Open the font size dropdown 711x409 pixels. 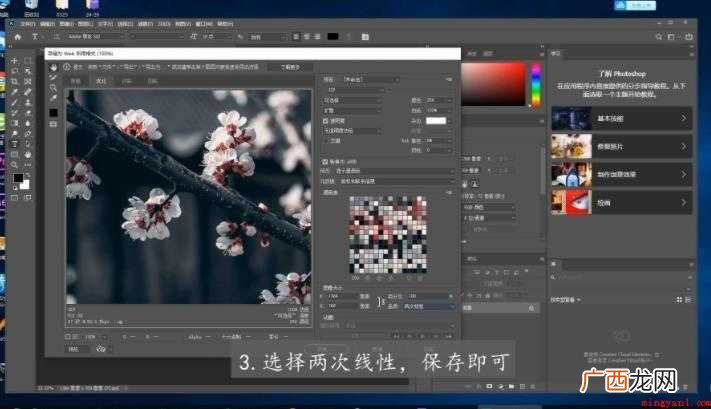pyautogui.click(x=215, y=37)
